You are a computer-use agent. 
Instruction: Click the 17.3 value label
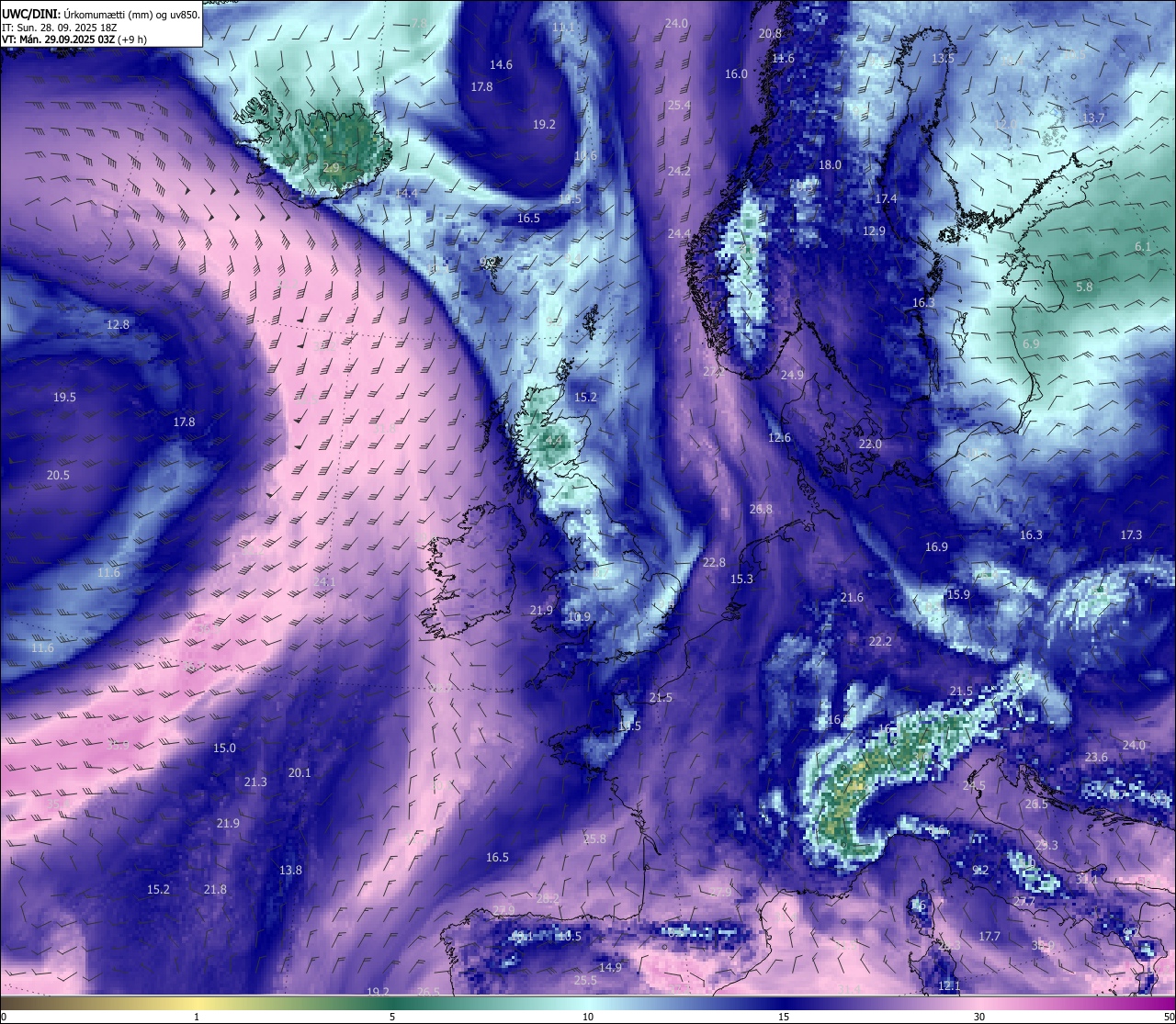coord(1131,535)
